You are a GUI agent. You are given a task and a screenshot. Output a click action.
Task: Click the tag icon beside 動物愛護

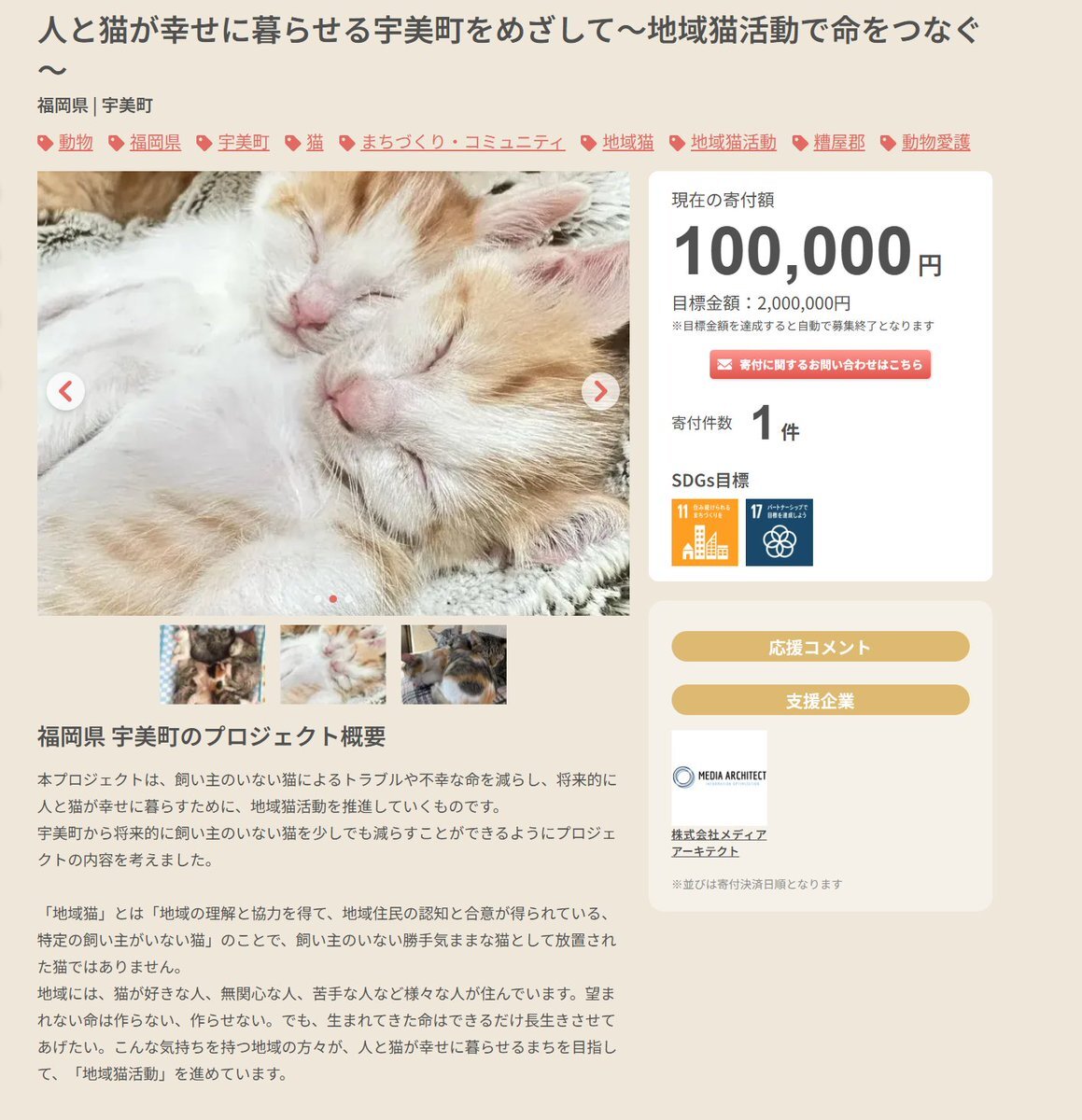click(x=888, y=143)
